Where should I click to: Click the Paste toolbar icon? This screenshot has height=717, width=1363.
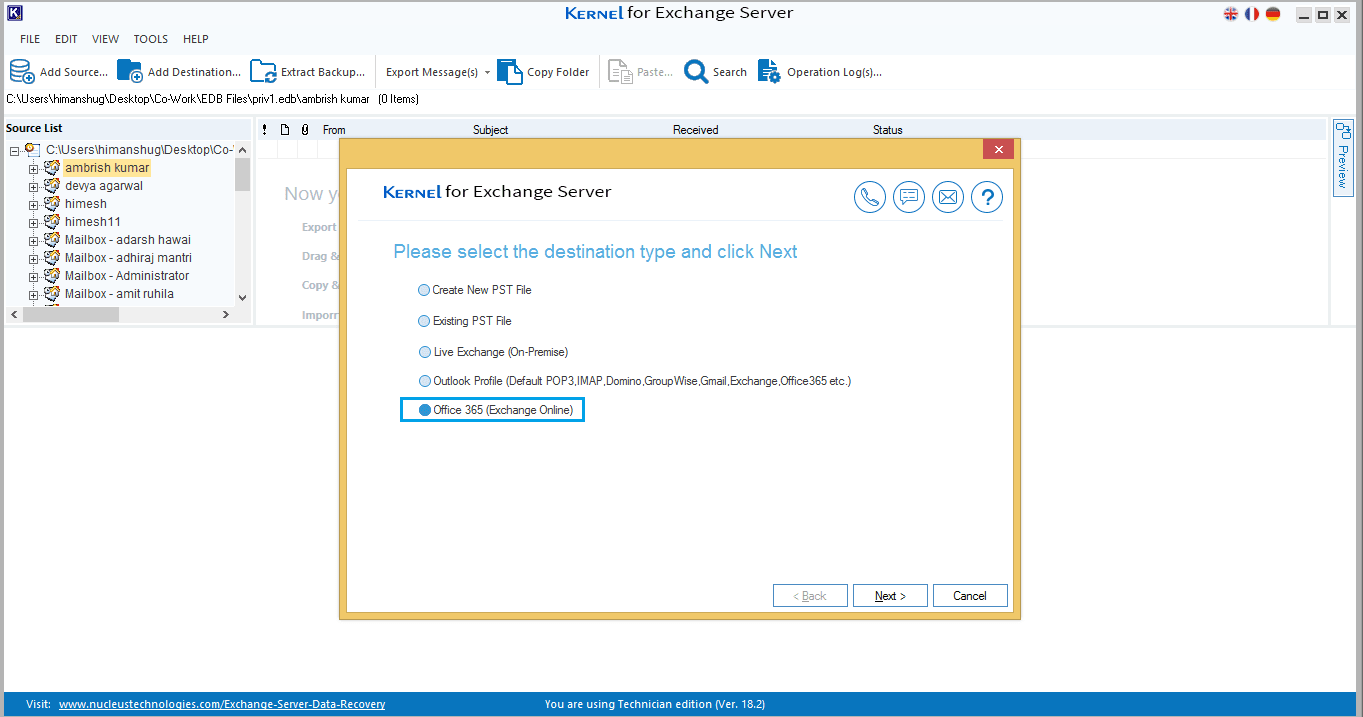point(620,72)
